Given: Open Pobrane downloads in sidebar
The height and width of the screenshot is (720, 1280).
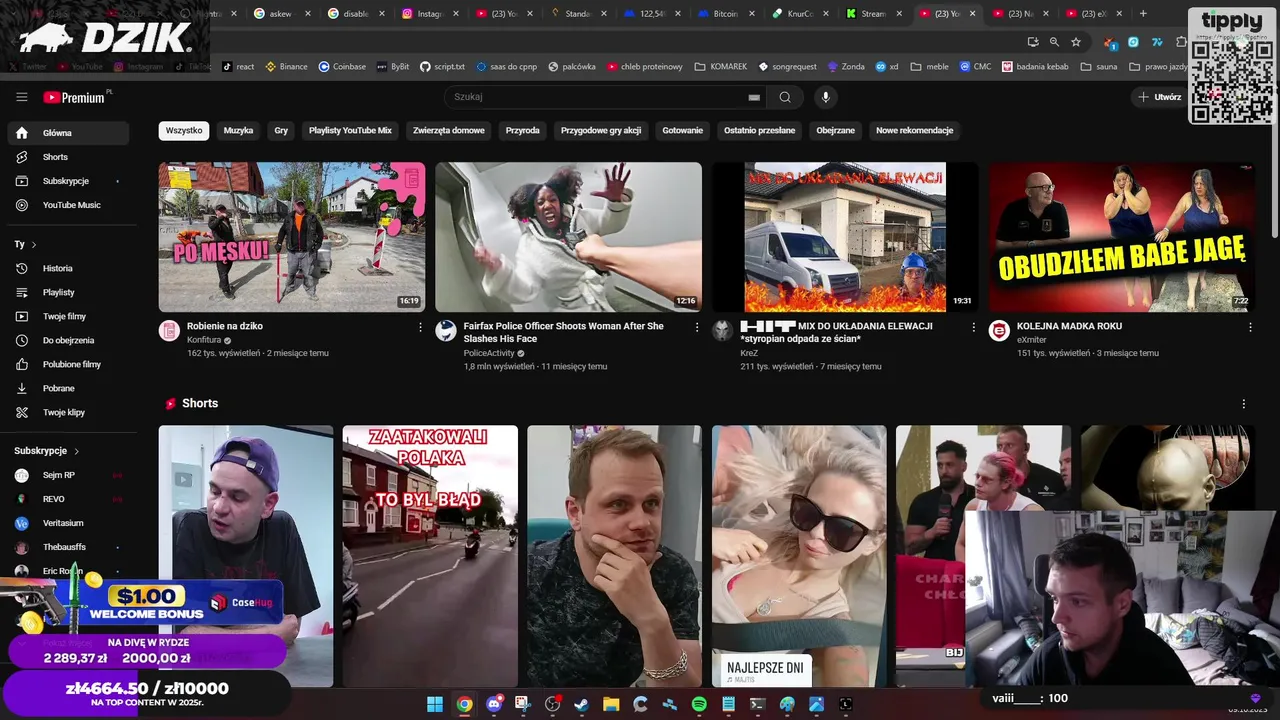Looking at the screenshot, I should [68, 388].
